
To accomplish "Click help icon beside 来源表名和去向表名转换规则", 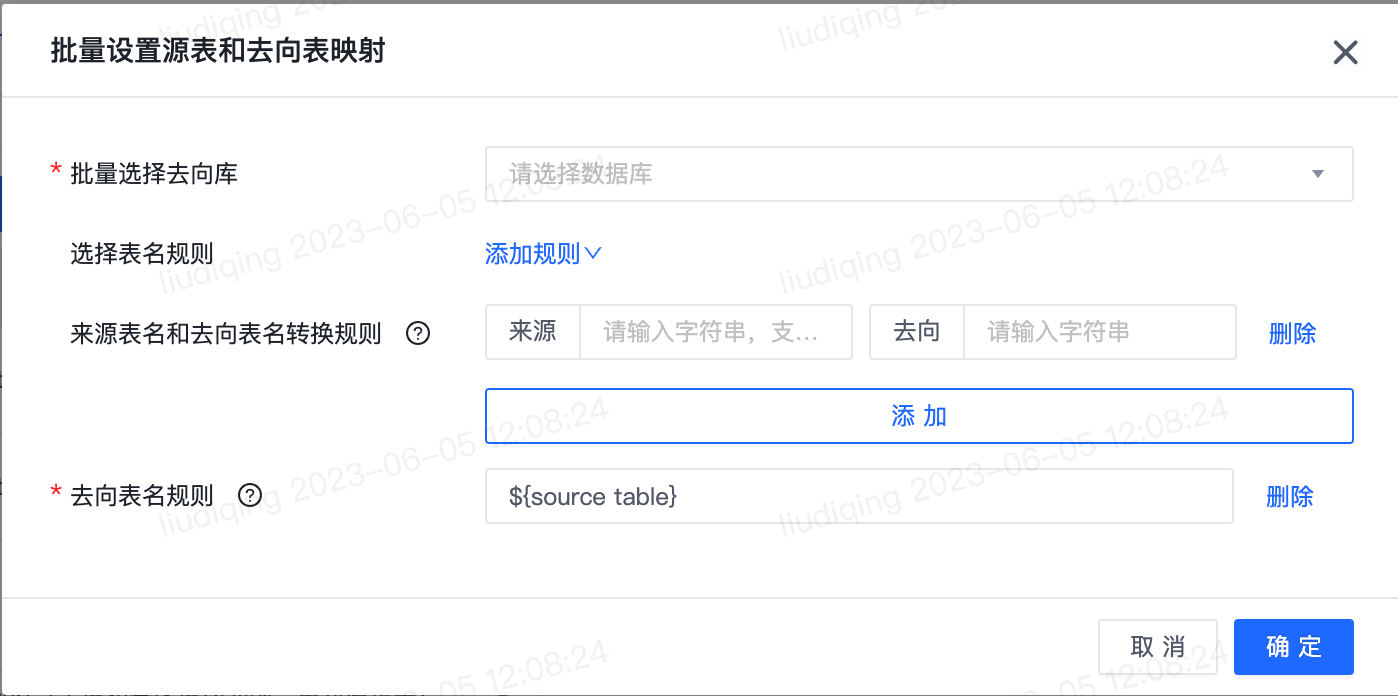I will tap(418, 333).
